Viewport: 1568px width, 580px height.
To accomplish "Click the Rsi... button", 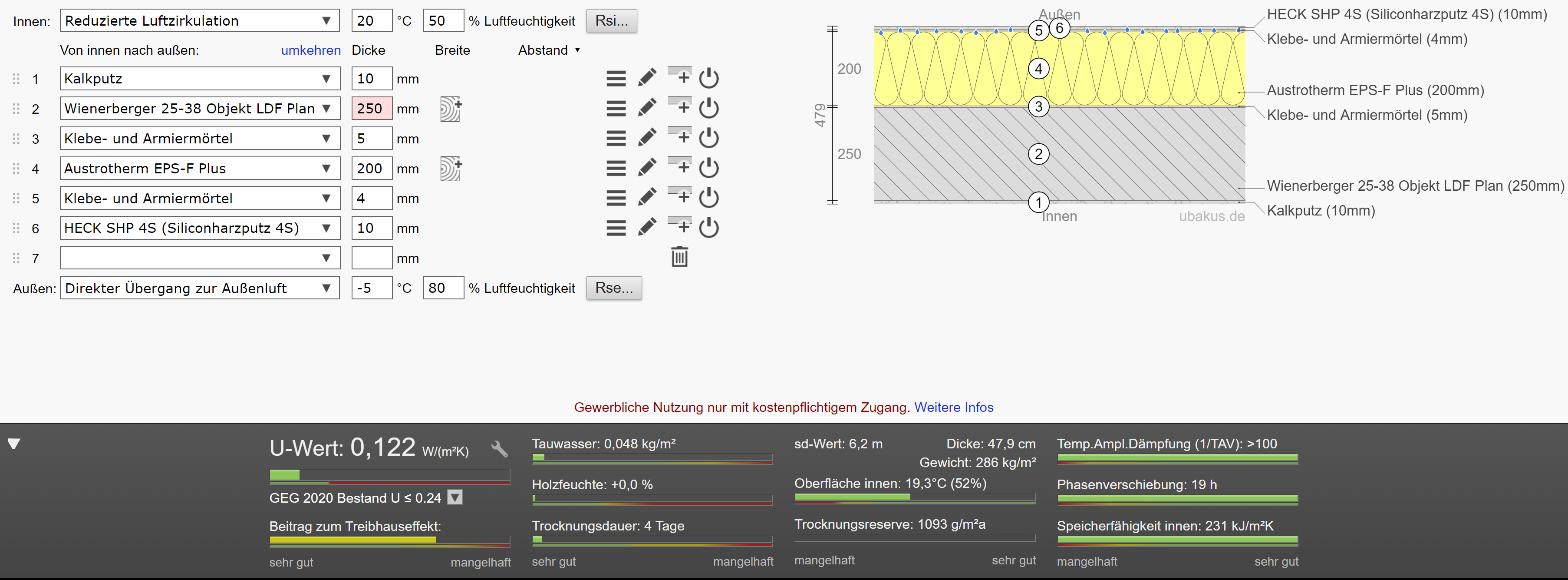I will point(611,21).
